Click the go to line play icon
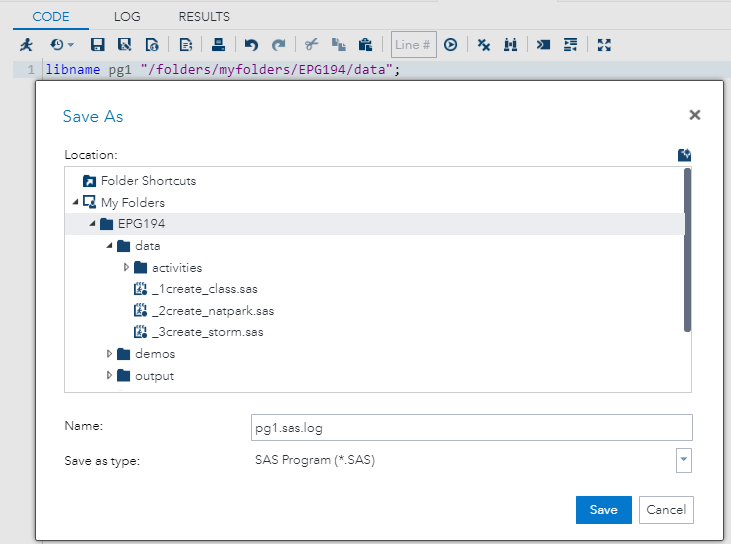 [451, 44]
